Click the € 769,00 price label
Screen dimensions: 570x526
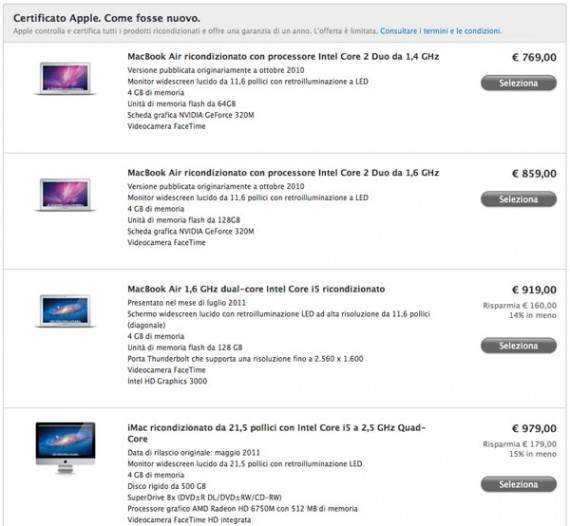pyautogui.click(x=534, y=57)
